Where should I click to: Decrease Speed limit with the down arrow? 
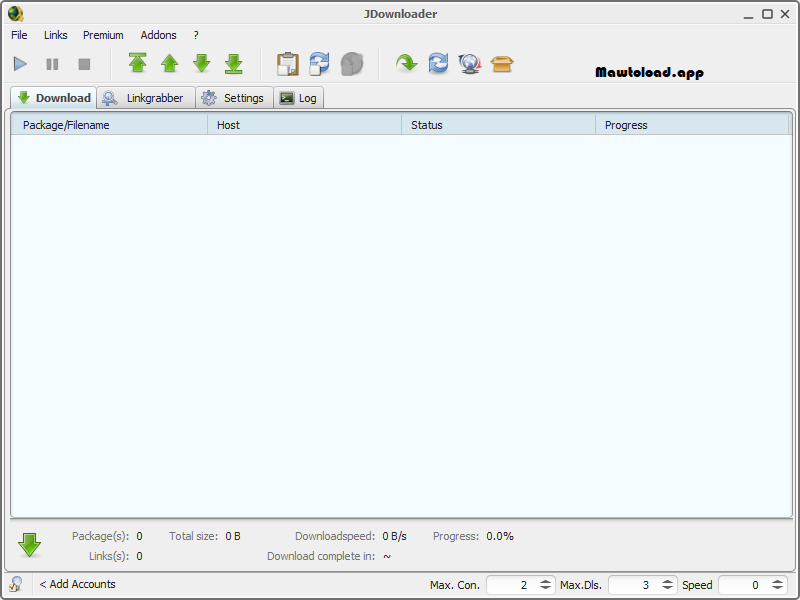click(778, 588)
